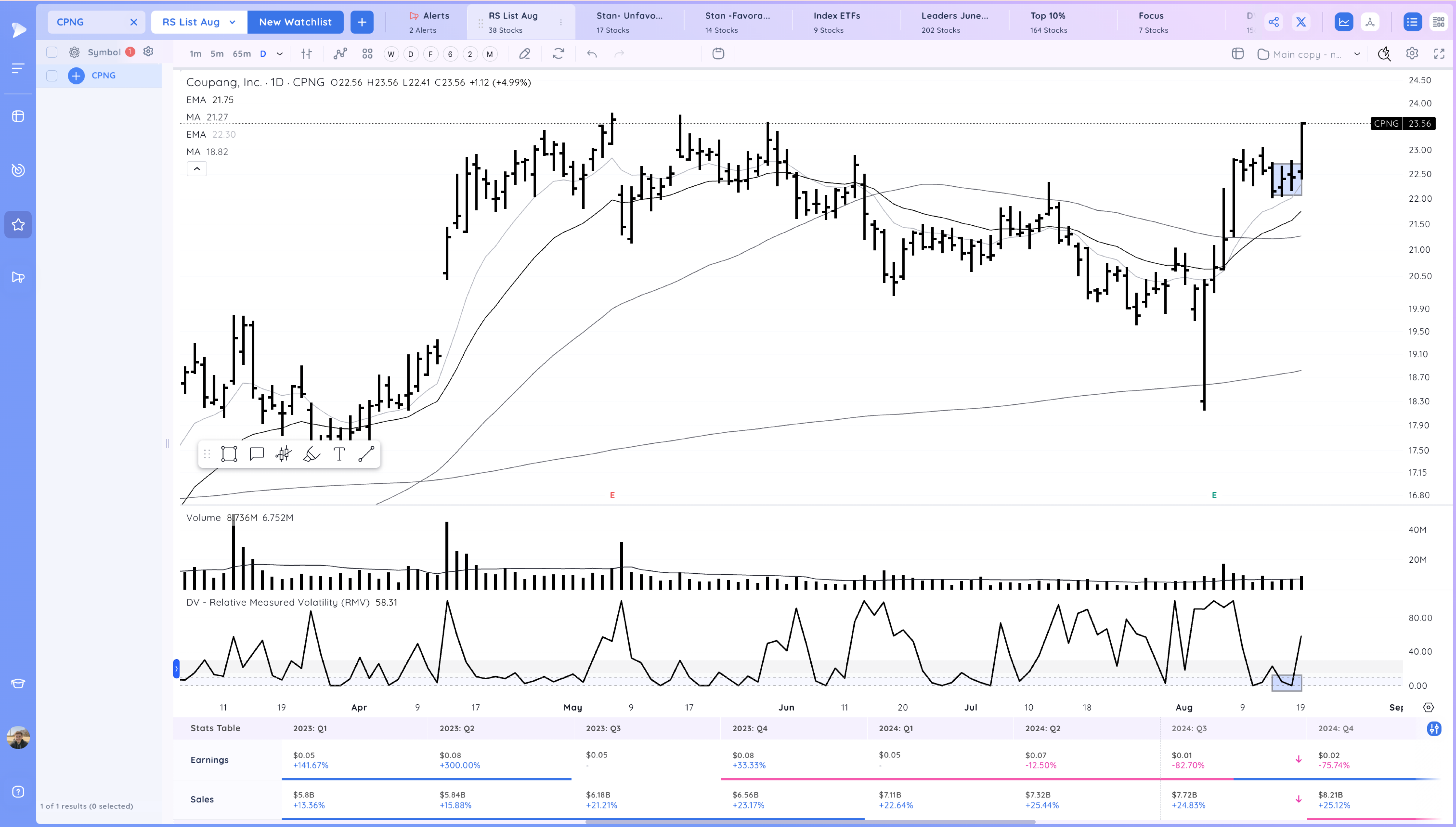The image size is (1456, 827).
Task: Select the W weekly timeframe button
Action: click(391, 54)
